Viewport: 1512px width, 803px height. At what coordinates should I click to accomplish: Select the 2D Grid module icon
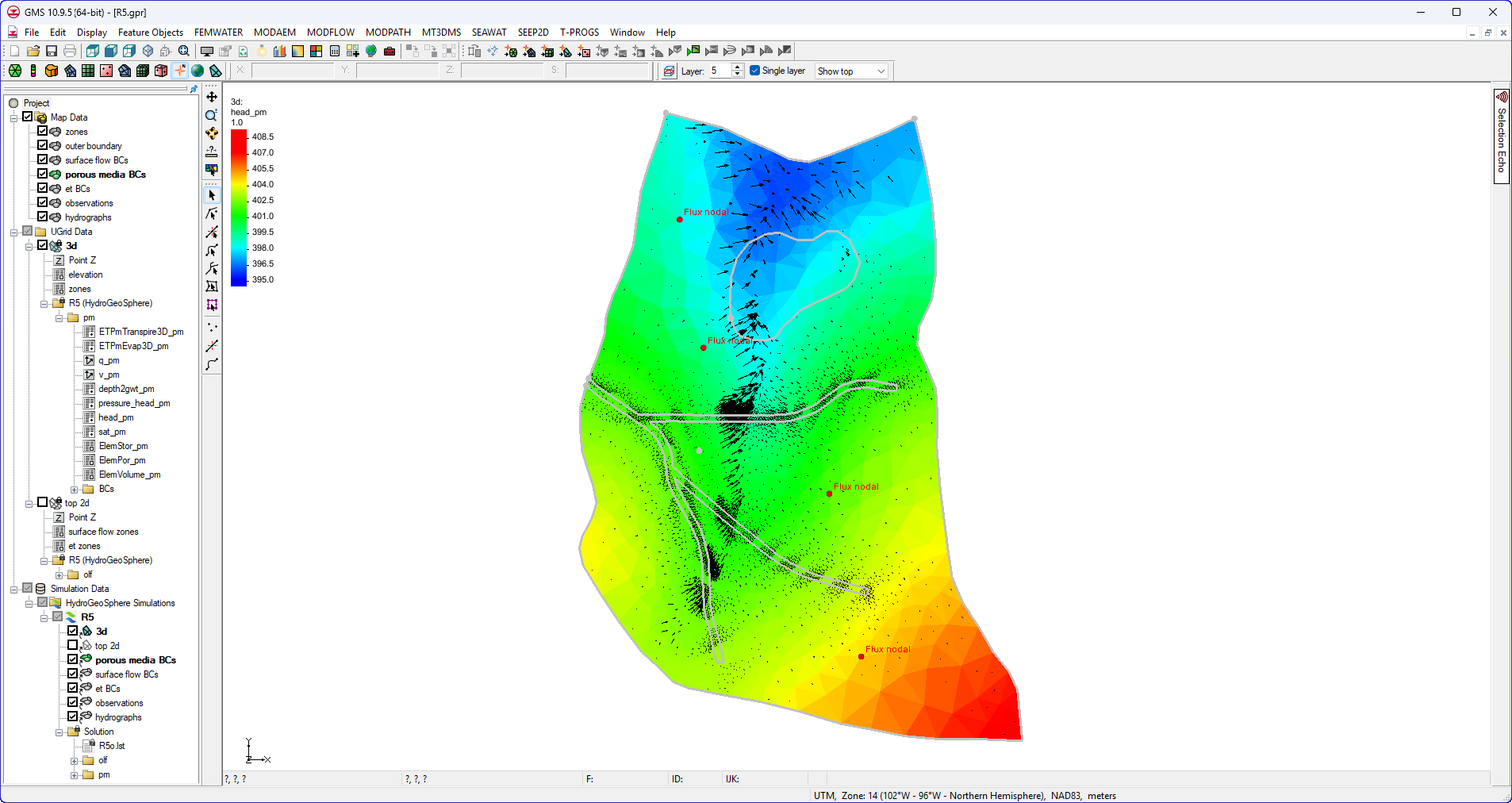click(88, 71)
